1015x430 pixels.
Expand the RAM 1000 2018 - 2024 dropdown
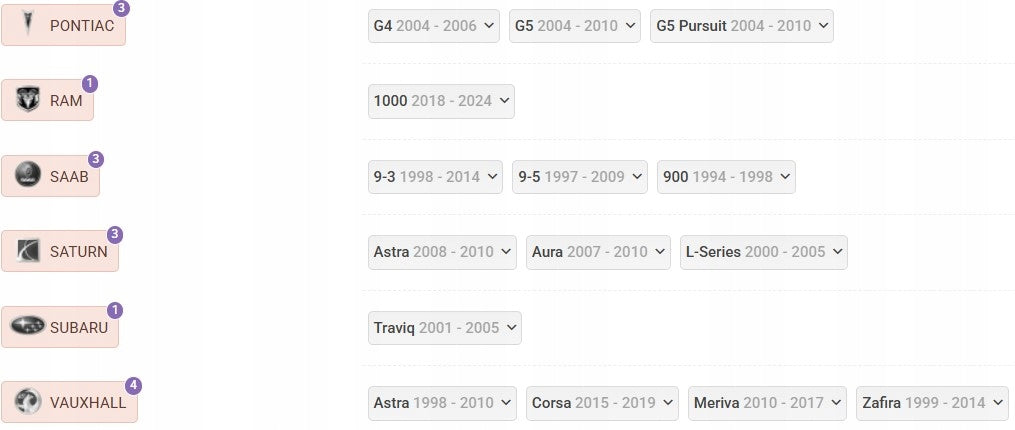[441, 101]
